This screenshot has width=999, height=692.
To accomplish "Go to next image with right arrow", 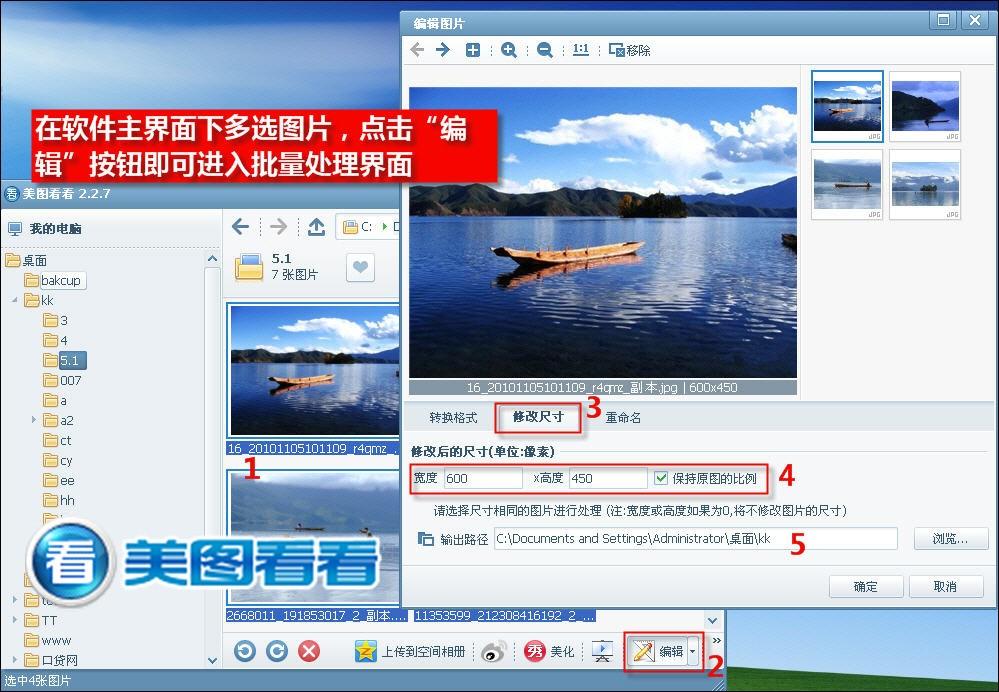I will (x=442, y=50).
